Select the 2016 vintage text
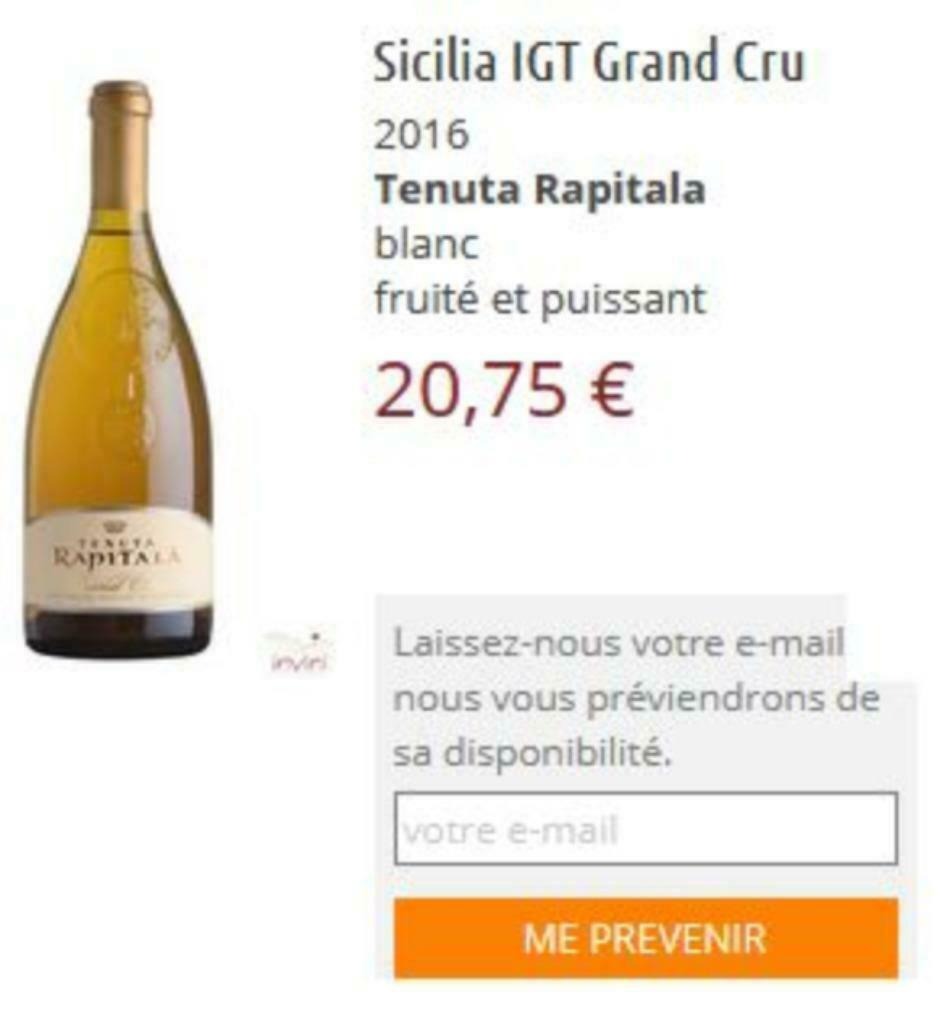Viewport: 950px width, 1024px height. (421, 135)
